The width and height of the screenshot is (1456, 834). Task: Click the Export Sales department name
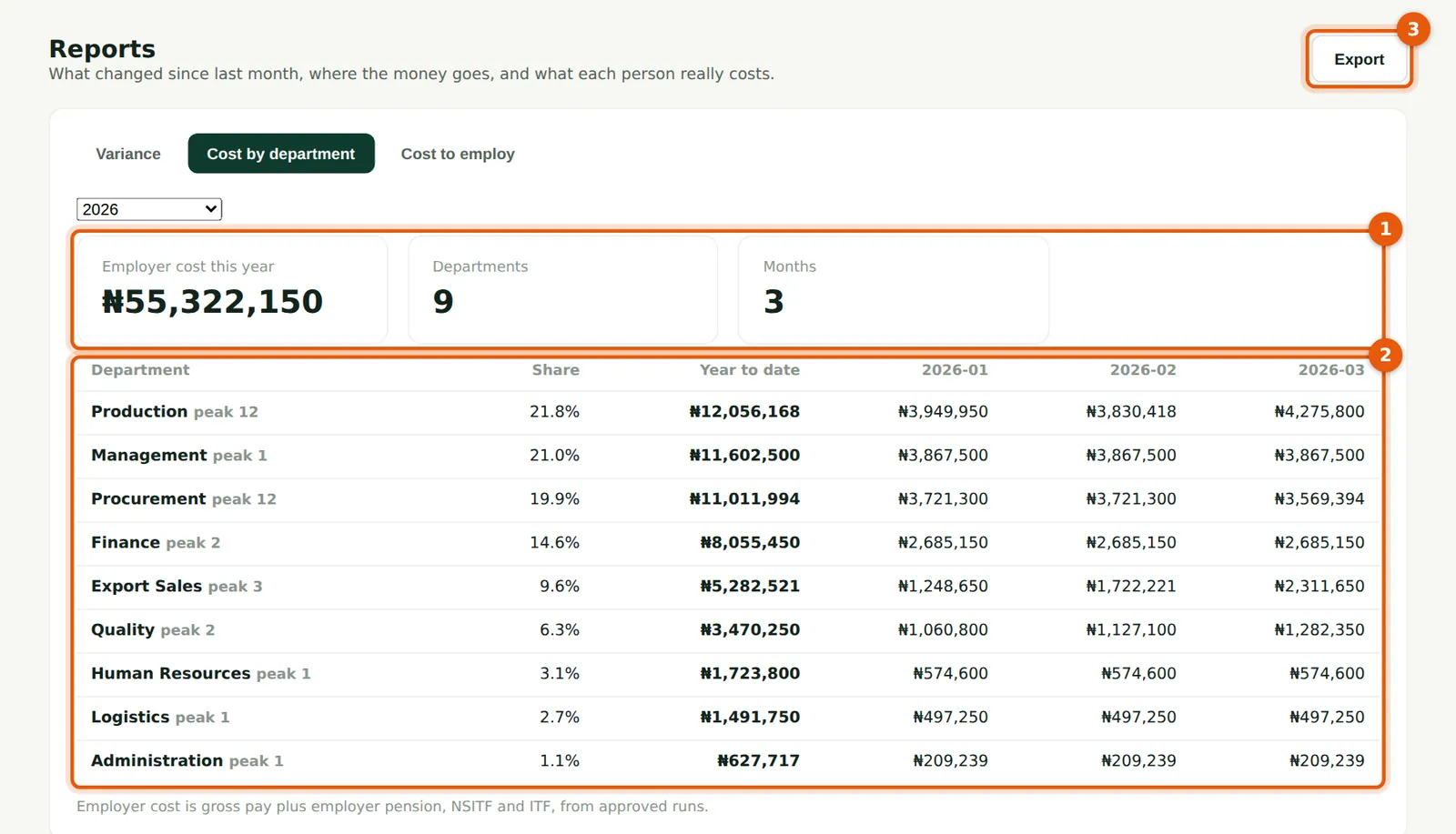147,586
